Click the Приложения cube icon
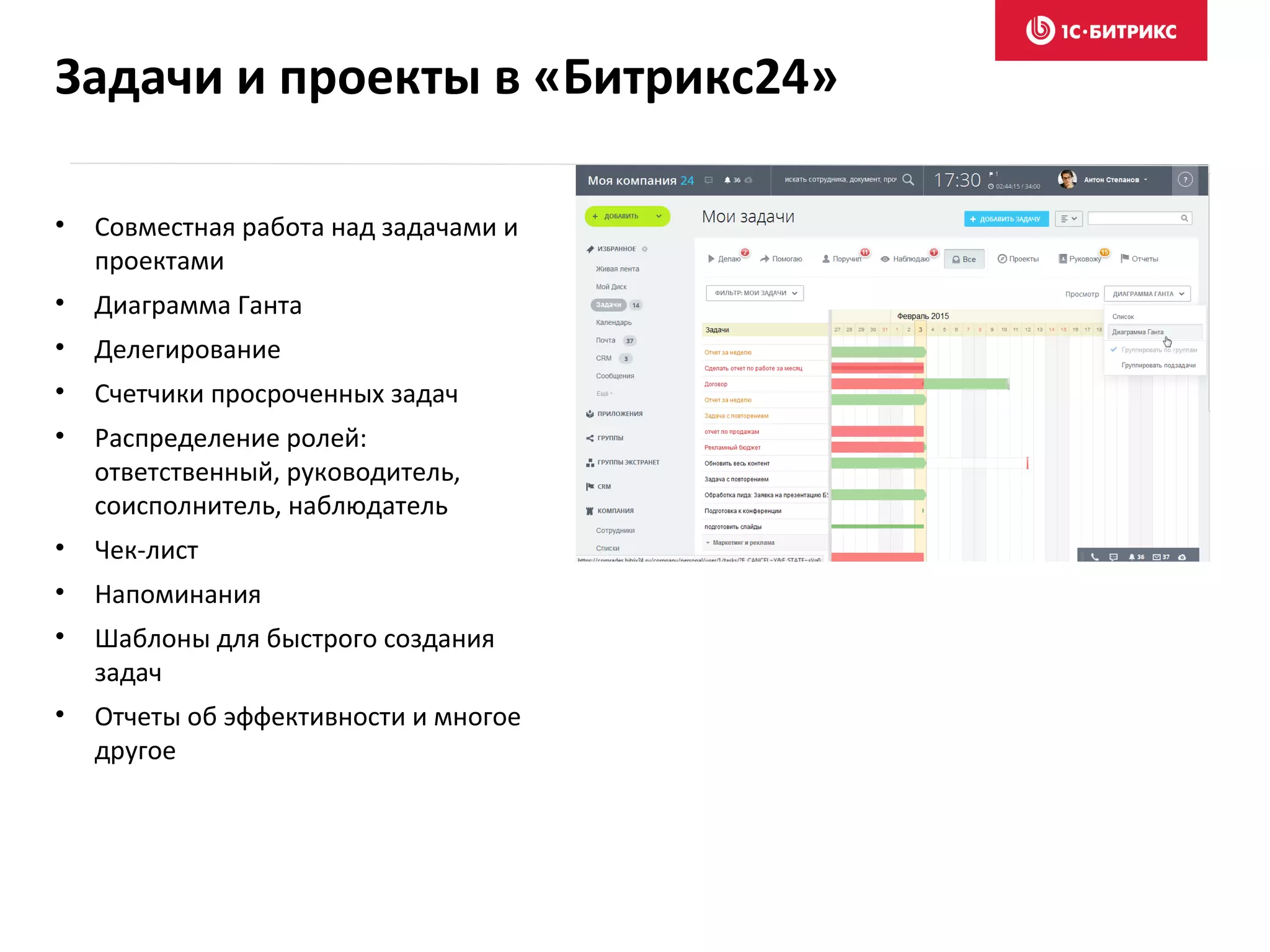The height and width of the screenshot is (952, 1270). click(x=590, y=414)
